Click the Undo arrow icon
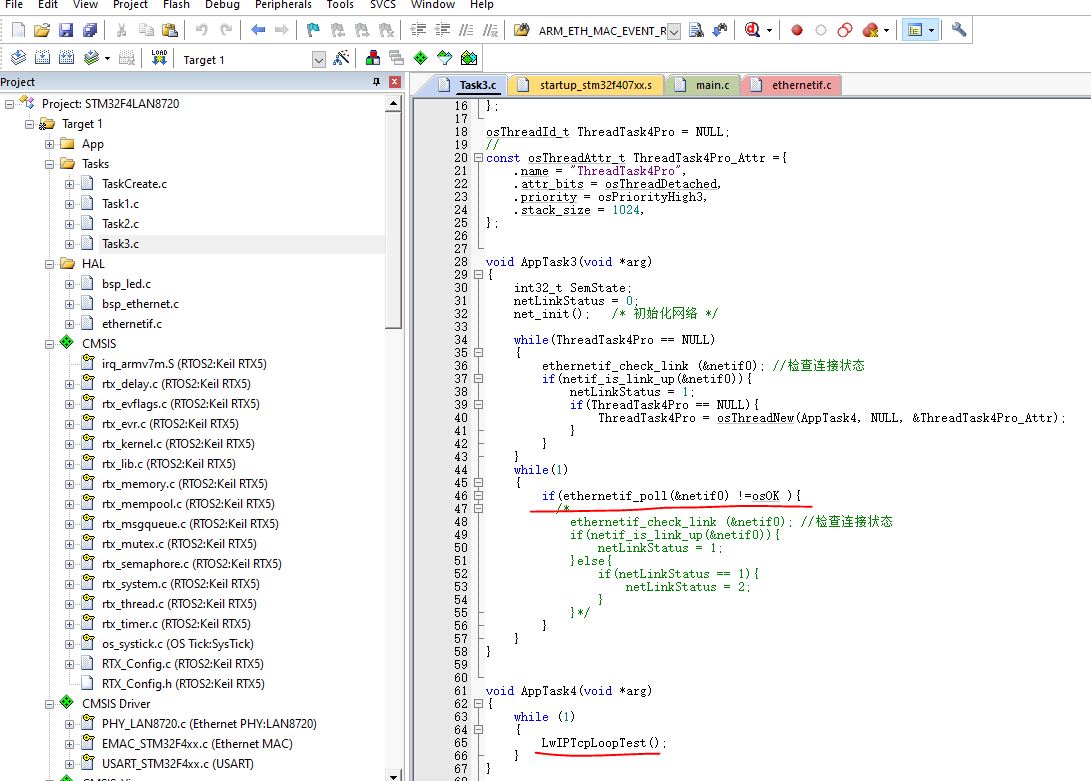 [x=202, y=30]
